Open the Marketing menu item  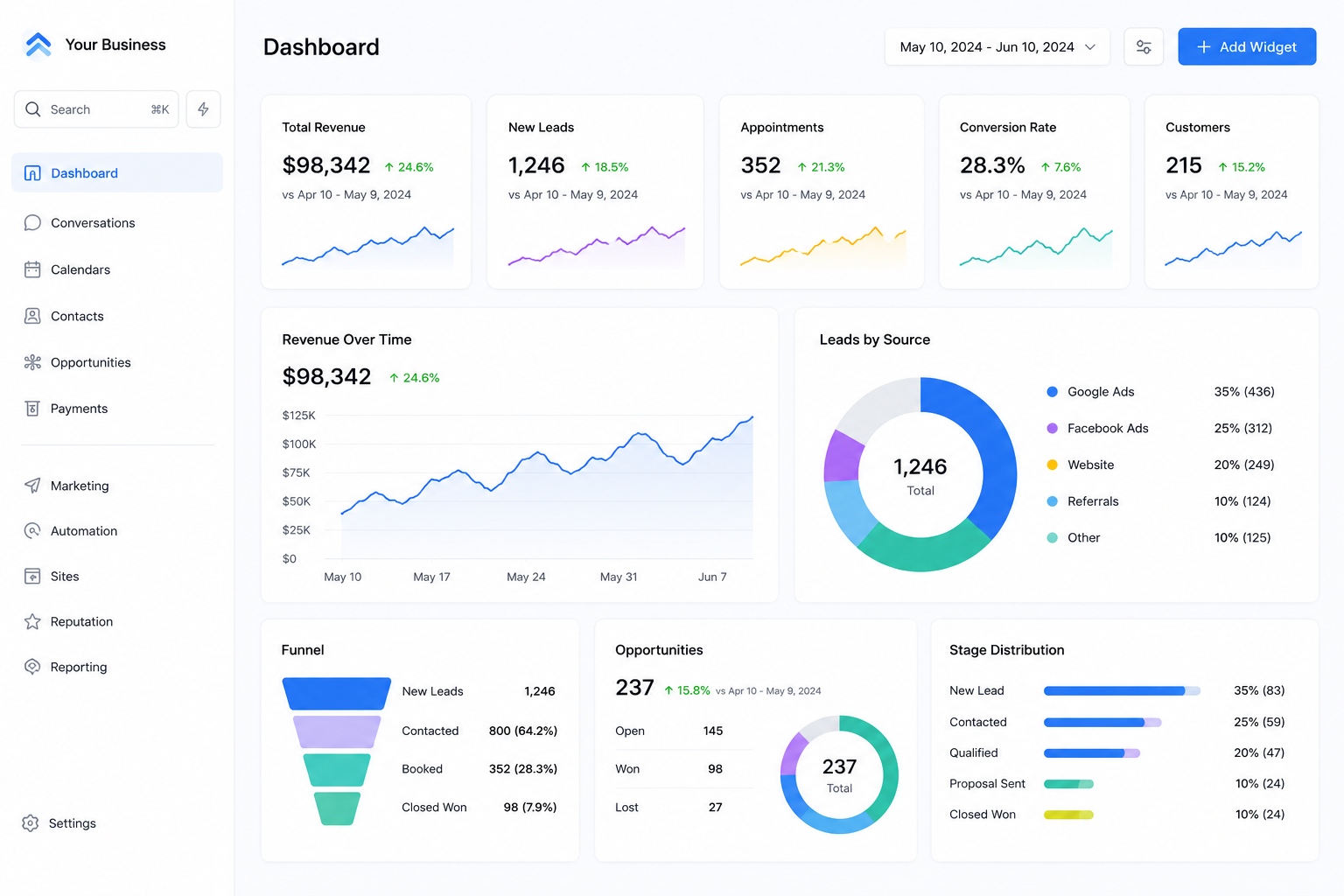coord(117,486)
